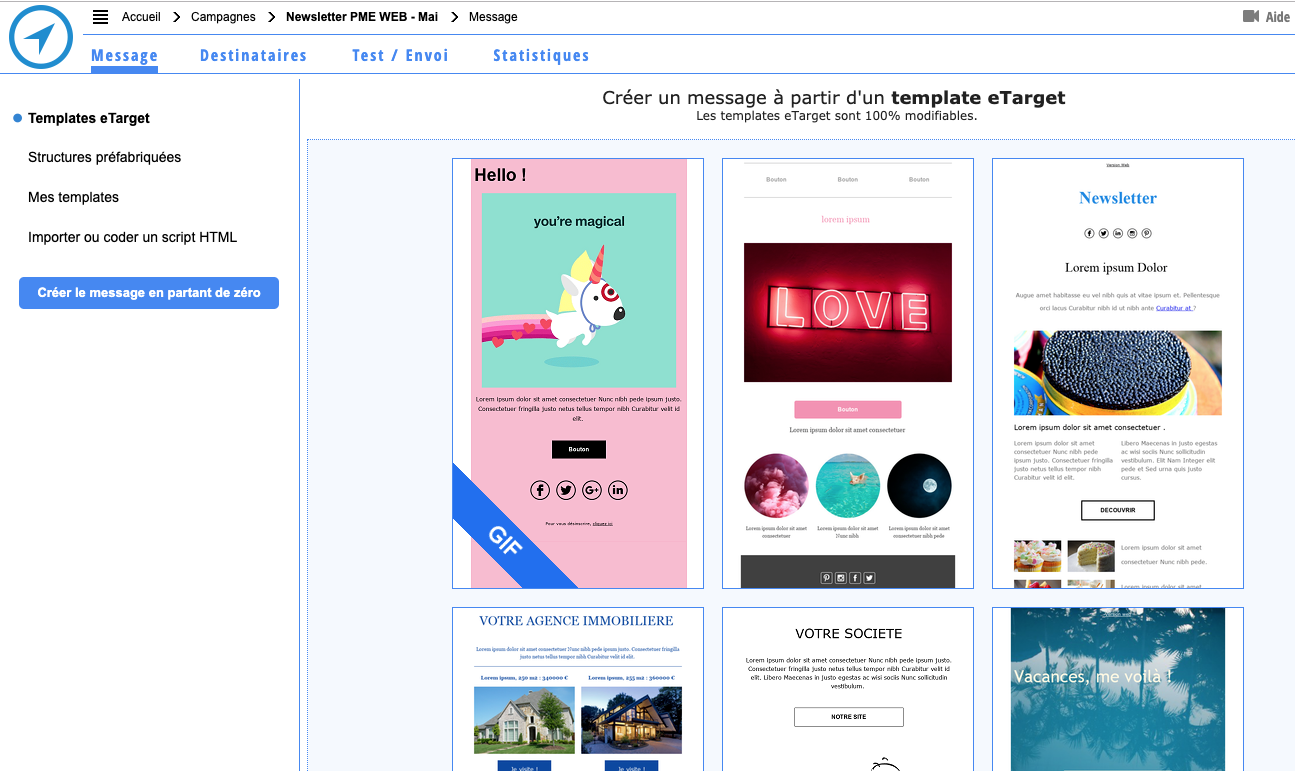Click 'you're magical' text in template
The height and width of the screenshot is (771, 1295).
coord(579,222)
